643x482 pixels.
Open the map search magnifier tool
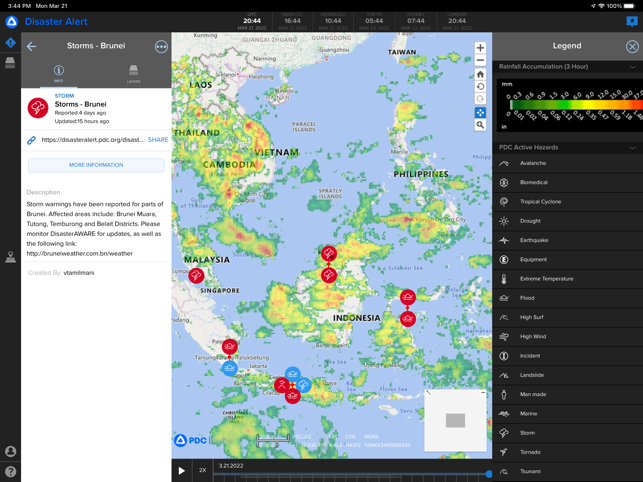click(480, 125)
